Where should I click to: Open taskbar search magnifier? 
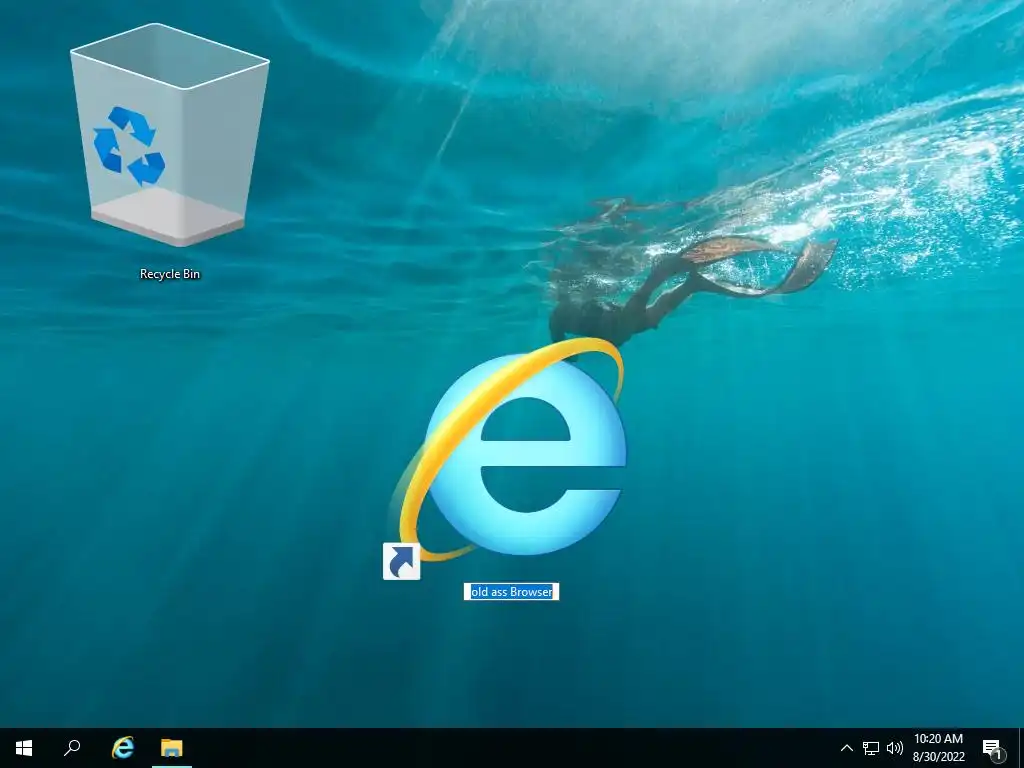(x=72, y=748)
